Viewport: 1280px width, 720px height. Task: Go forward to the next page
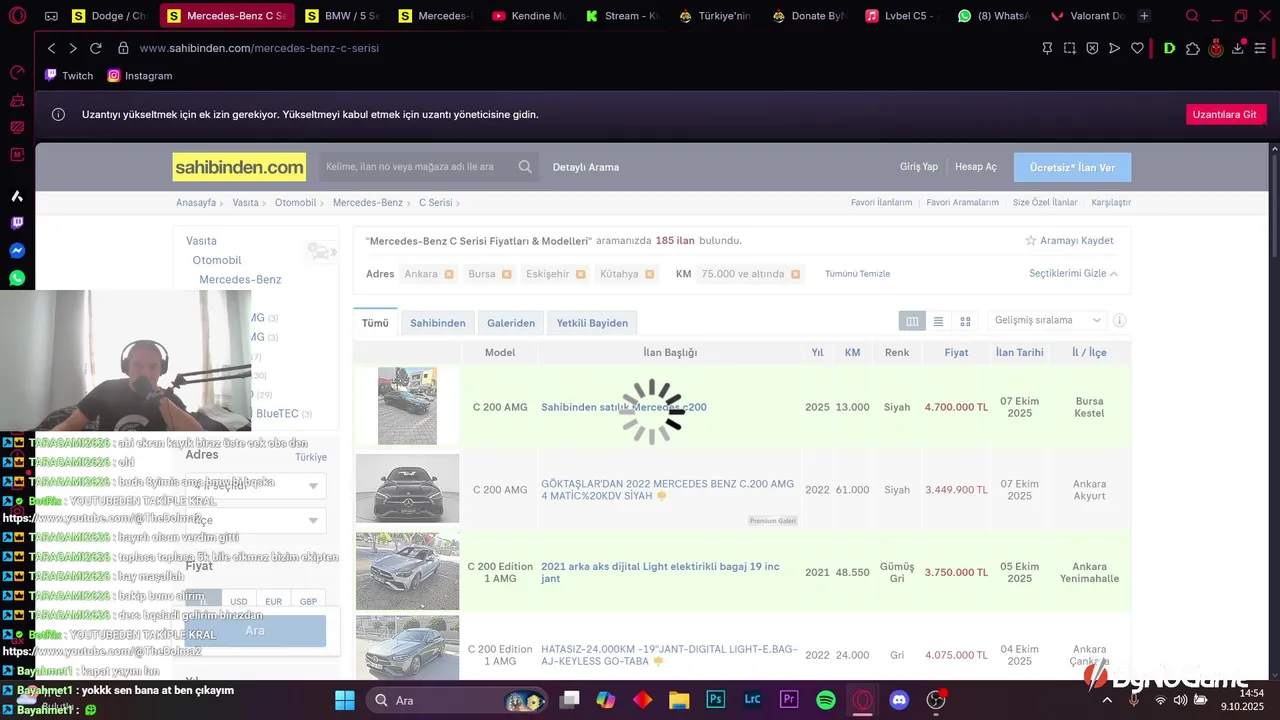pos(73,48)
